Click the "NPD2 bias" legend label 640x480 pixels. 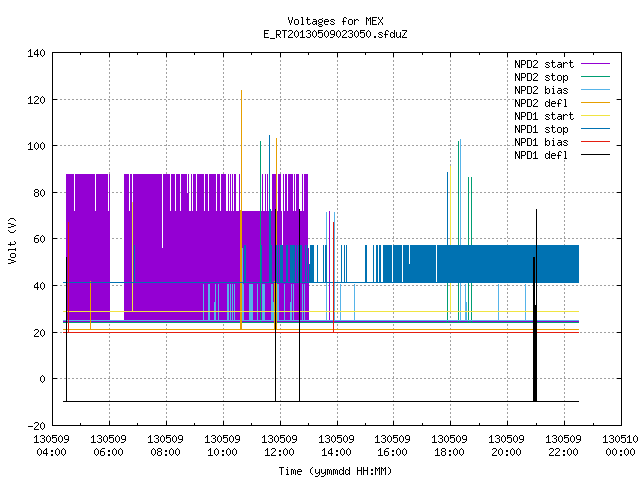pyautogui.click(x=541, y=90)
